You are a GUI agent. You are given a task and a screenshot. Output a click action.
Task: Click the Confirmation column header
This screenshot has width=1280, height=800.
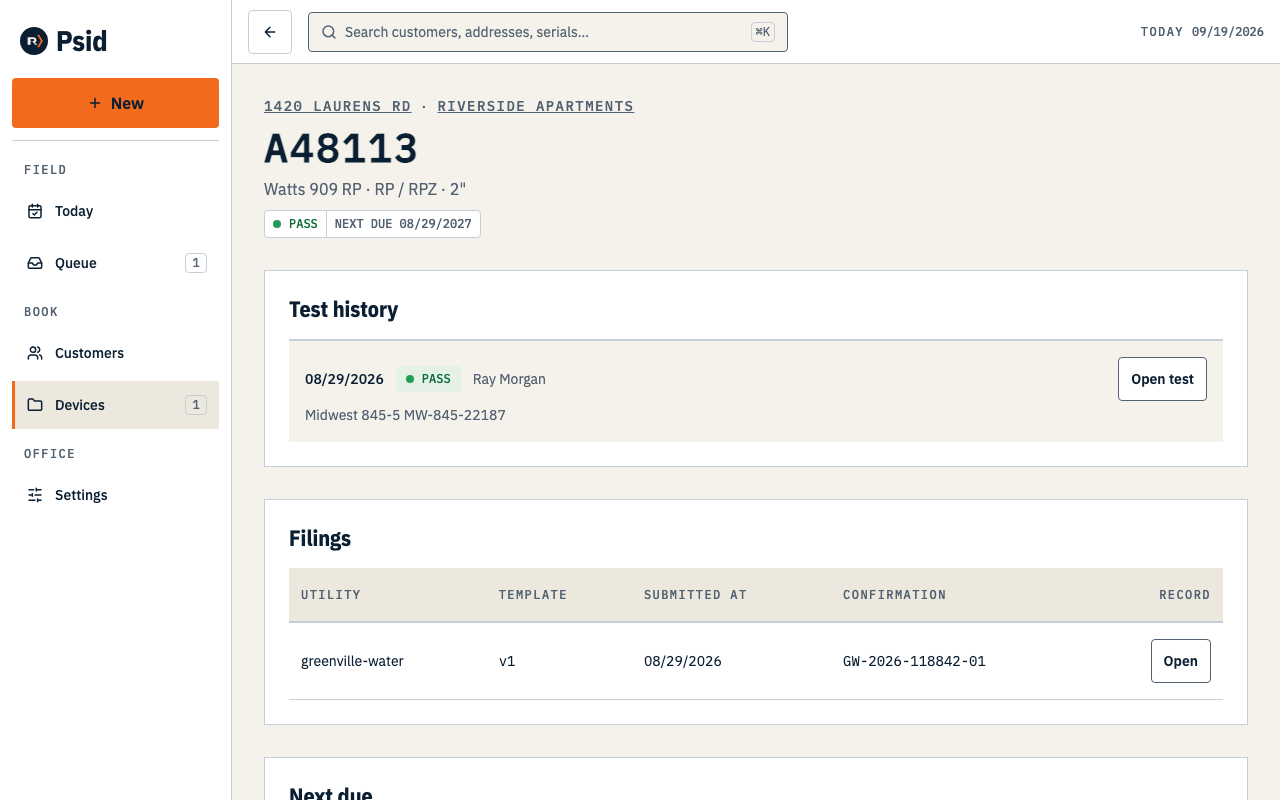[x=894, y=595]
